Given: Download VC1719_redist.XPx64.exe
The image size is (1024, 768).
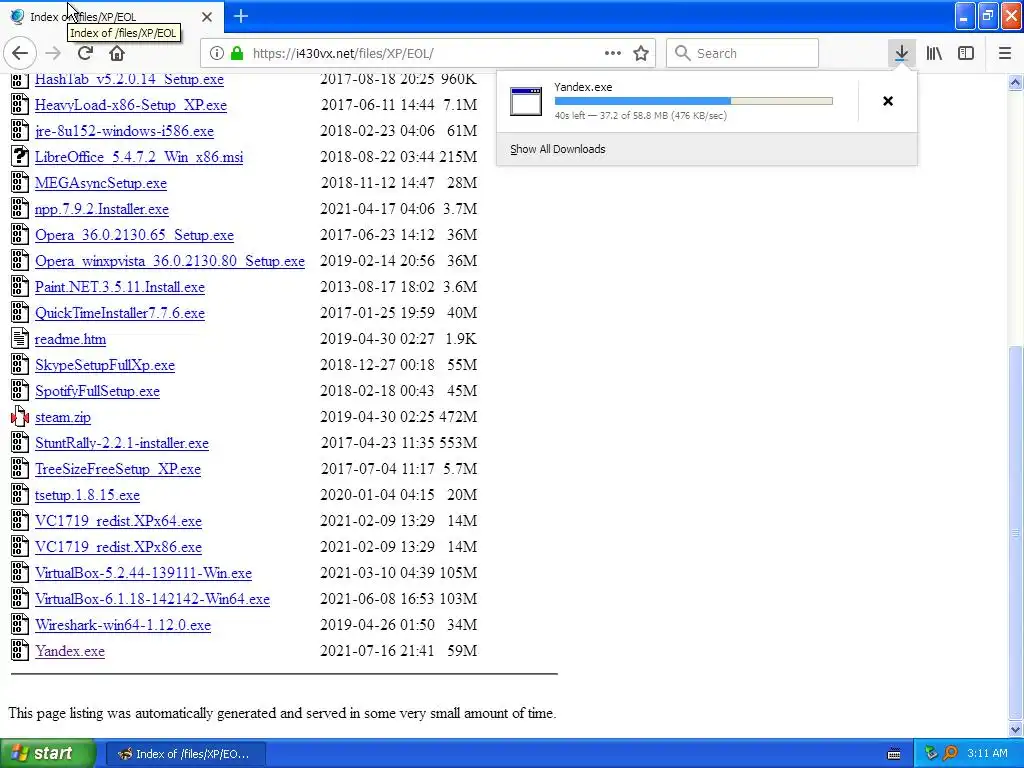Looking at the screenshot, I should 118,521.
